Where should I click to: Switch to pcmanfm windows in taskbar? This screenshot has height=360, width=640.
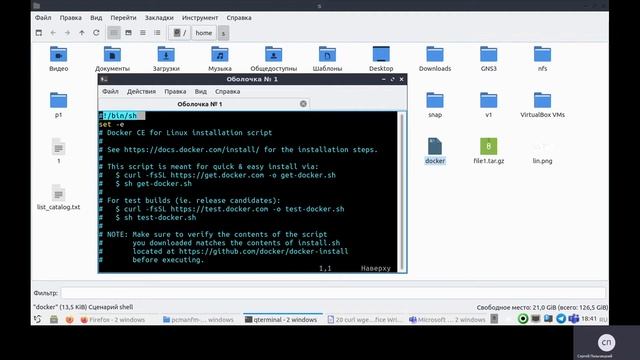tap(198, 320)
